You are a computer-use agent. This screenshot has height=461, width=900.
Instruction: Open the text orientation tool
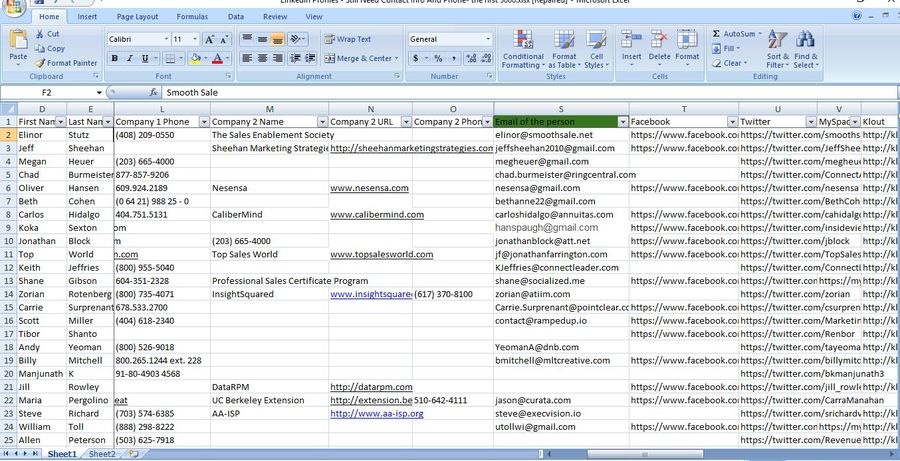pos(297,39)
